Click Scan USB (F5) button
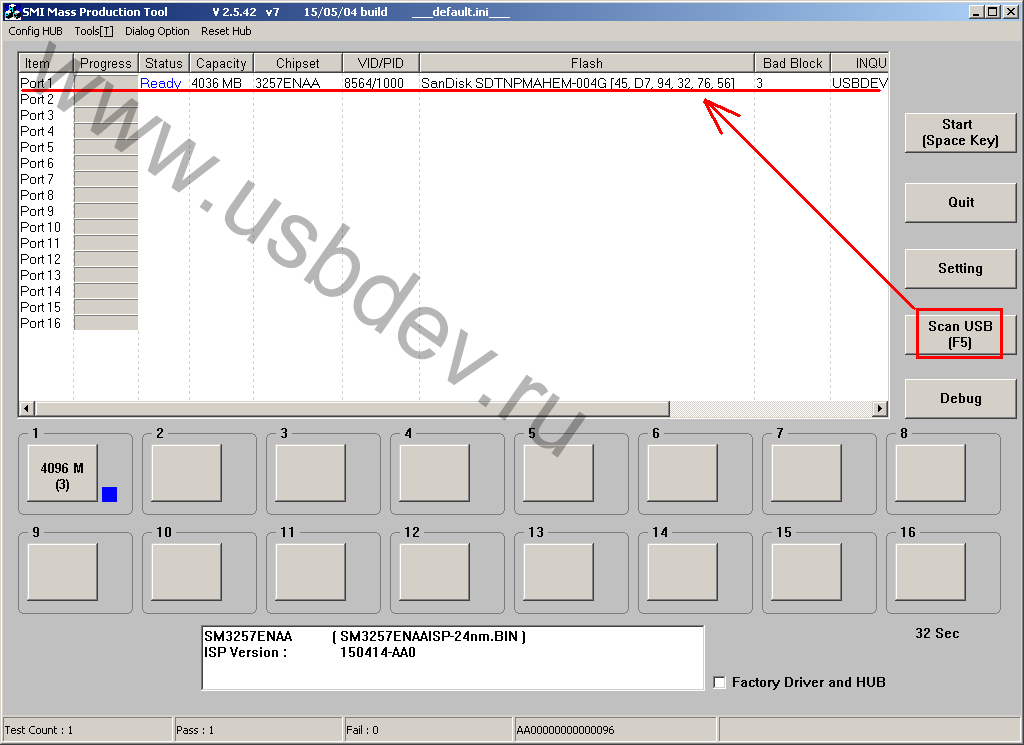This screenshot has height=745, width=1024. pyautogui.click(x=960, y=334)
